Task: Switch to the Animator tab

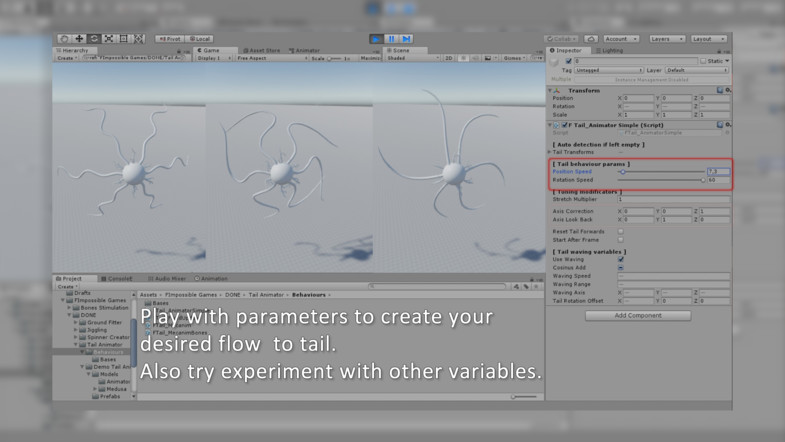Action: click(x=304, y=50)
